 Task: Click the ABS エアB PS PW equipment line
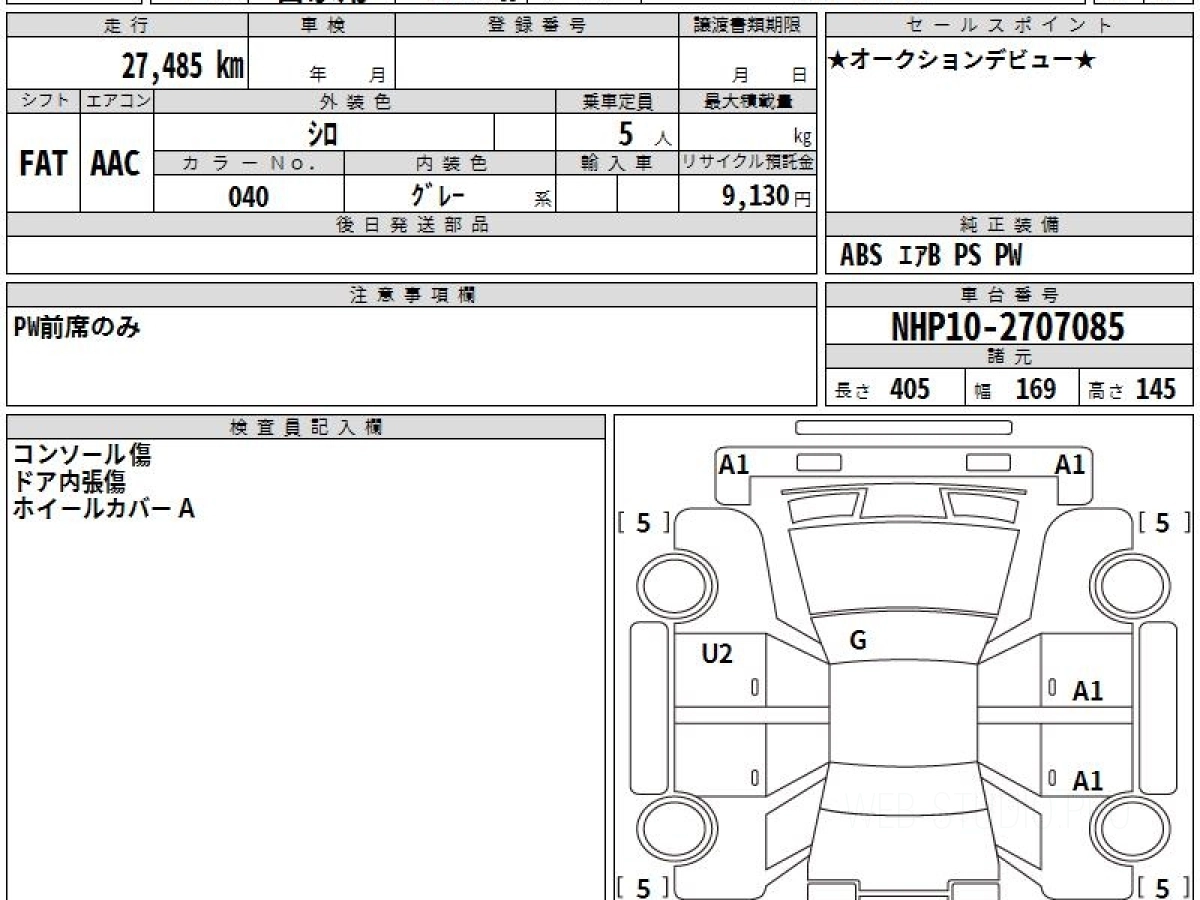931,256
